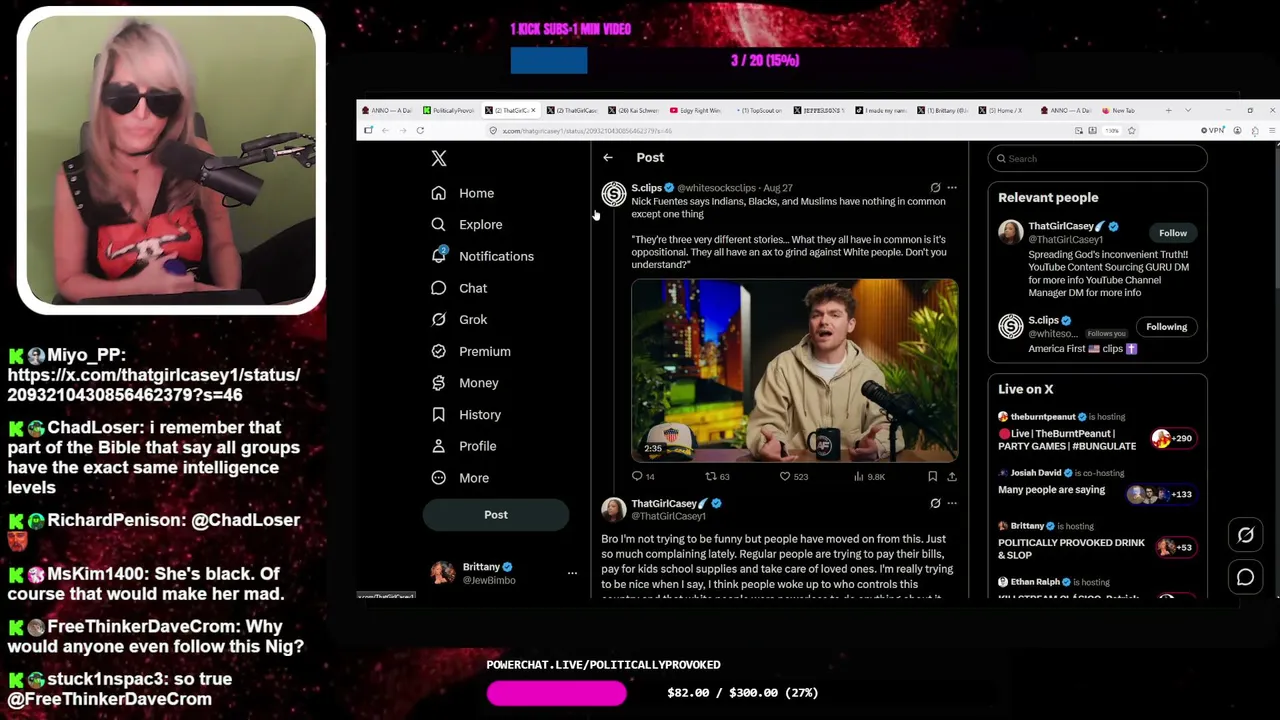Screen dimensions: 1280x720
Task: Open the more options on the S.clips post
Action: click(x=952, y=188)
